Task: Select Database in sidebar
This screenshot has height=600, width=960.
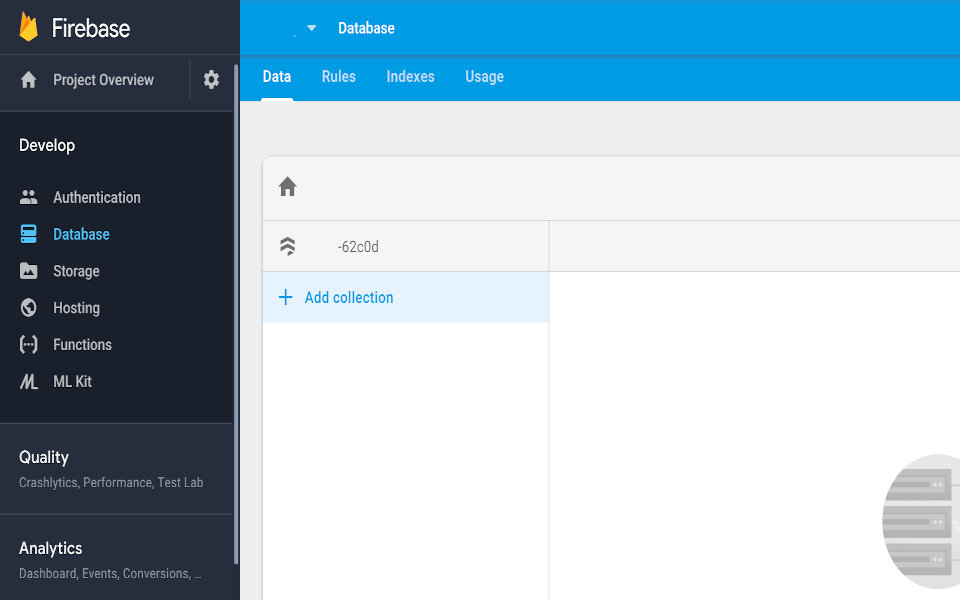Action: tap(81, 234)
